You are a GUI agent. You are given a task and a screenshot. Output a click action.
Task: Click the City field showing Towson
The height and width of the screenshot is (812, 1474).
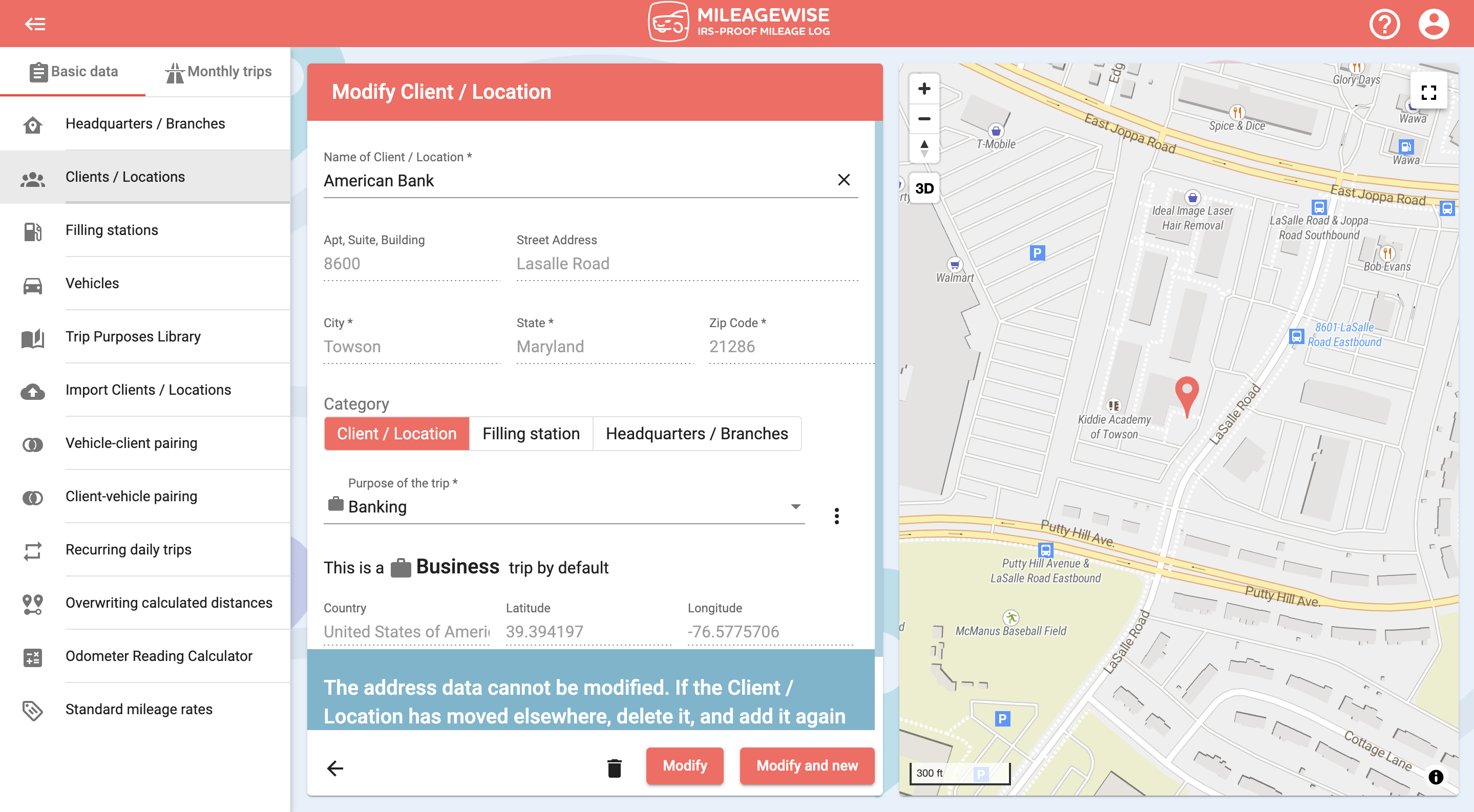coord(412,347)
